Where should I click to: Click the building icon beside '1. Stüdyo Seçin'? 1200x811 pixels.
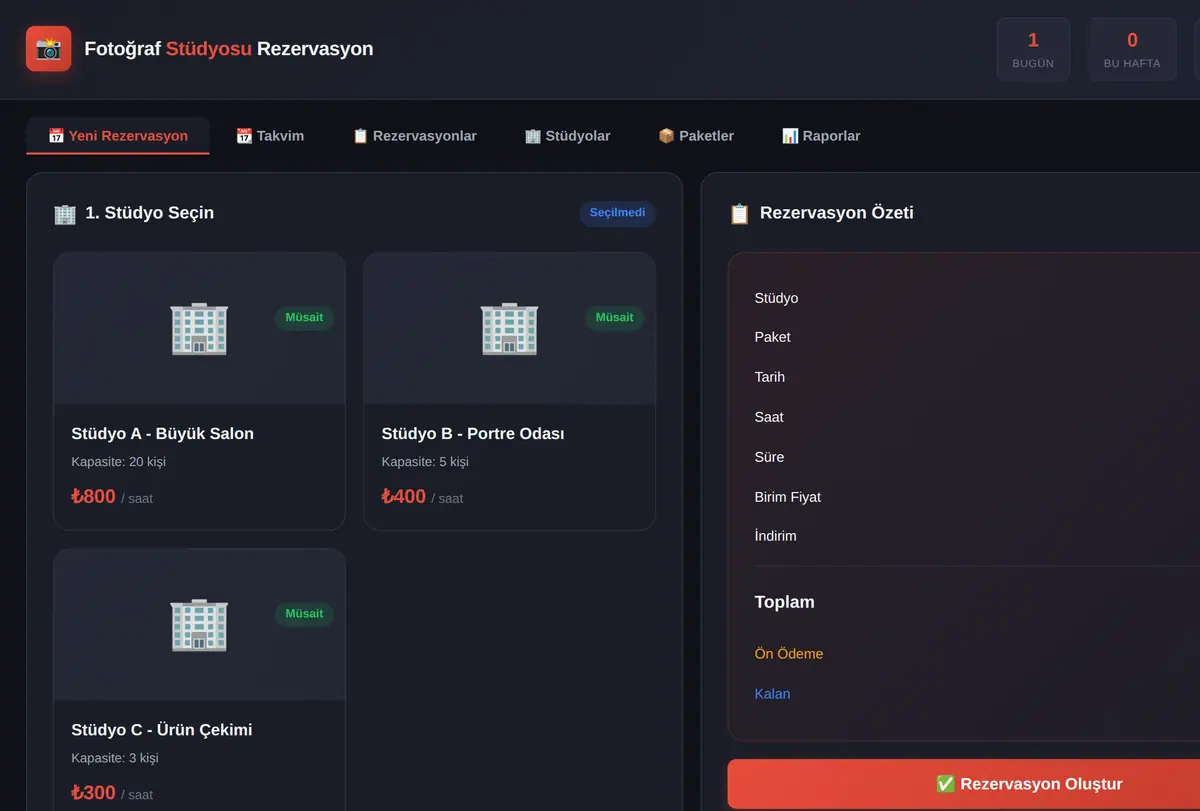click(x=65, y=214)
